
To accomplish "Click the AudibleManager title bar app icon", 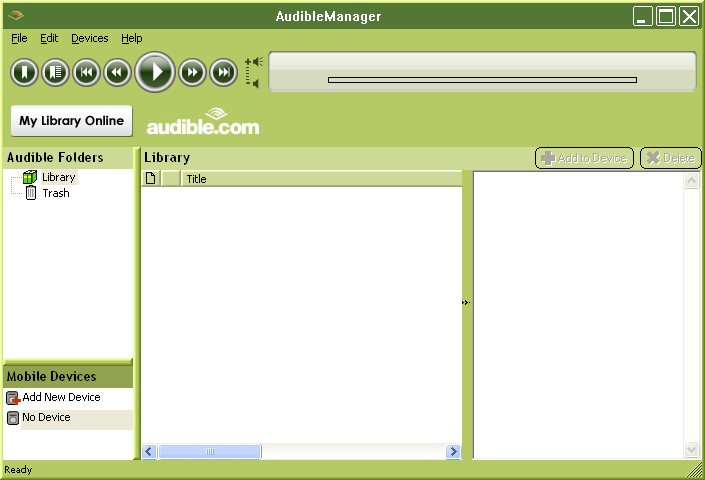I will [x=16, y=16].
